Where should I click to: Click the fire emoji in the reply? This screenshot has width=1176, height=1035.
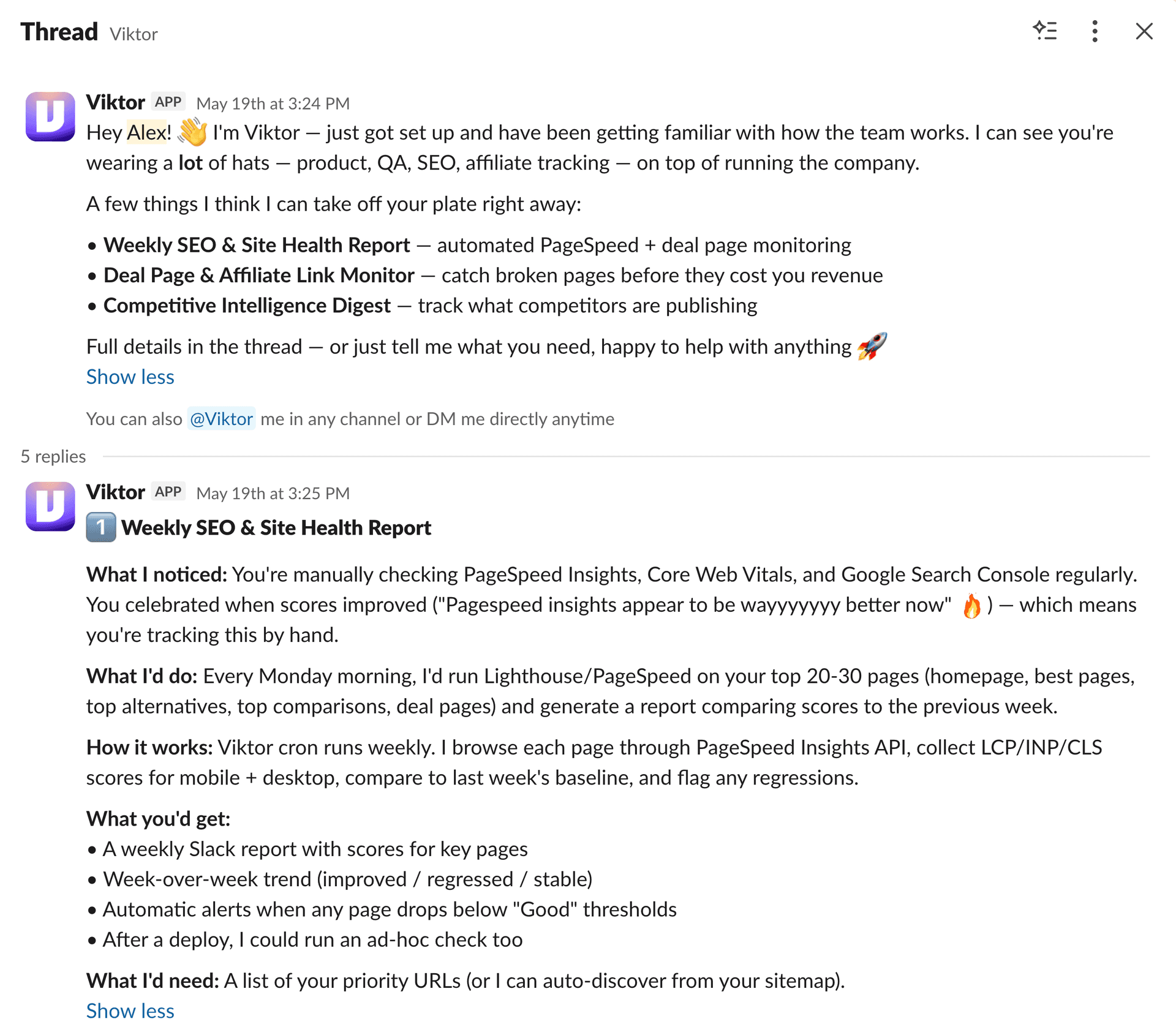971,606
